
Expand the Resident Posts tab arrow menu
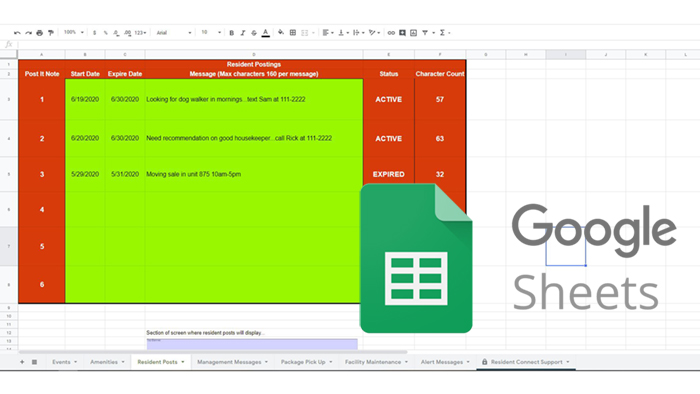click(183, 362)
